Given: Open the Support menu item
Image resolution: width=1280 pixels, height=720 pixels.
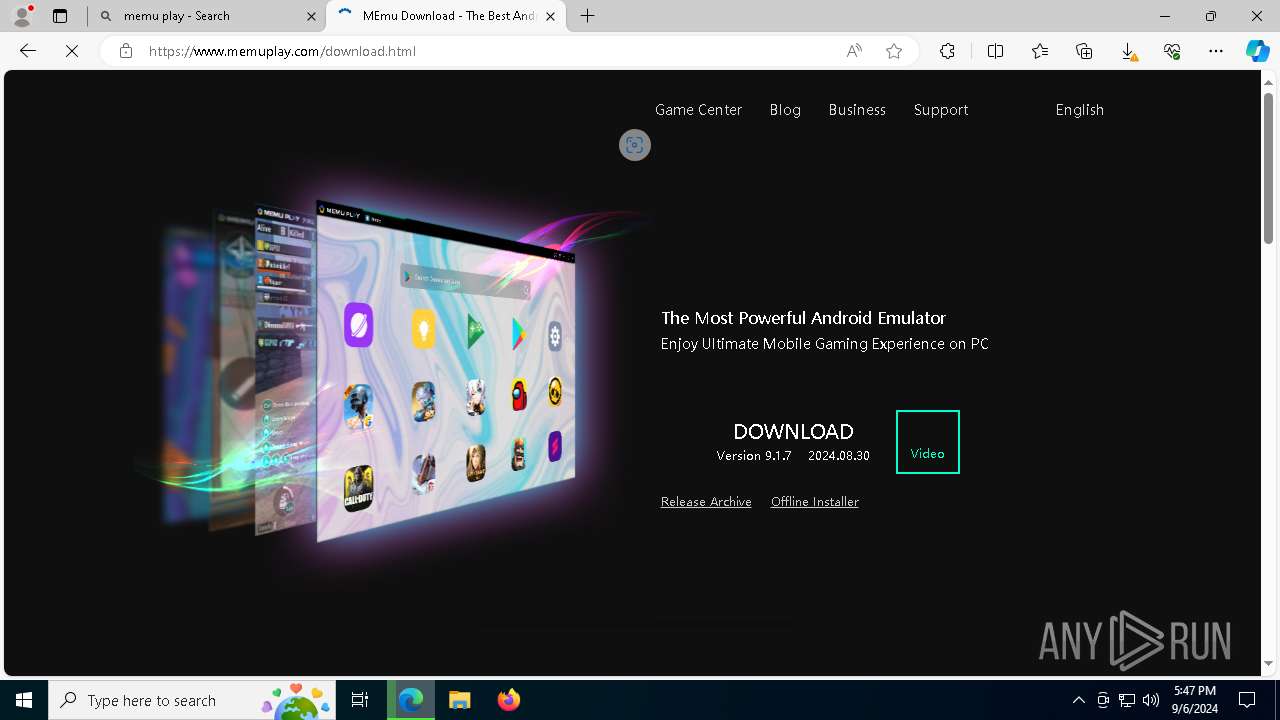Looking at the screenshot, I should click(941, 110).
